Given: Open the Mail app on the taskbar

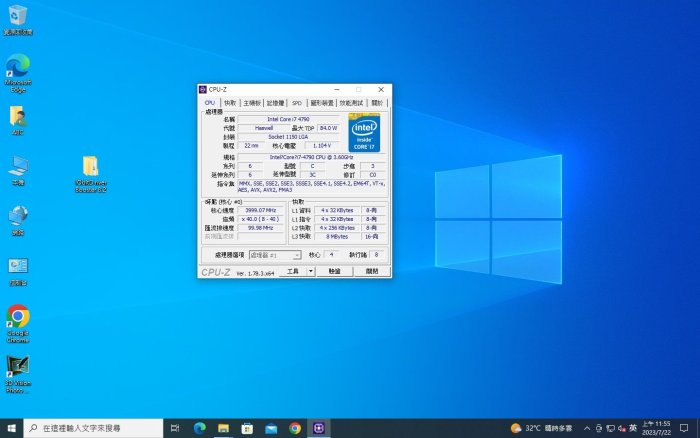Looking at the screenshot, I should click(x=271, y=428).
